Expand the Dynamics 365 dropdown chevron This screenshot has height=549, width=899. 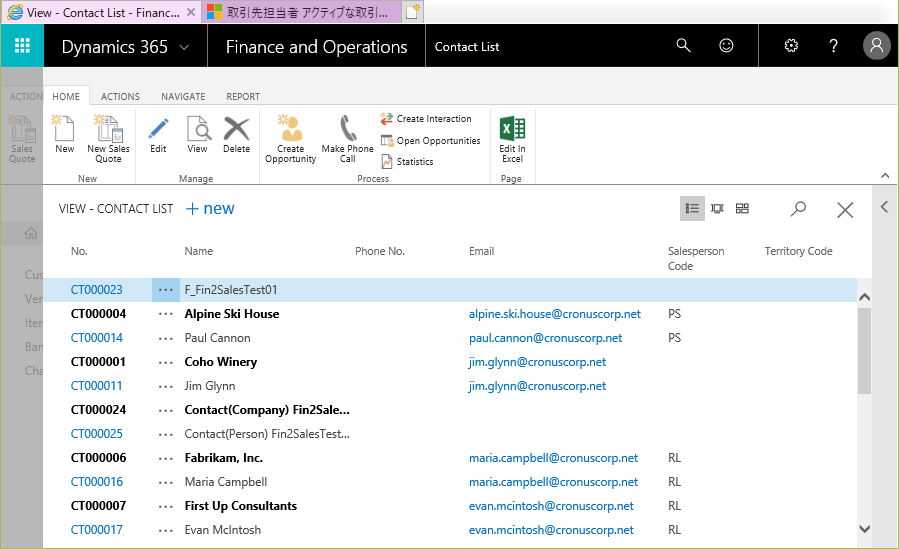(184, 48)
